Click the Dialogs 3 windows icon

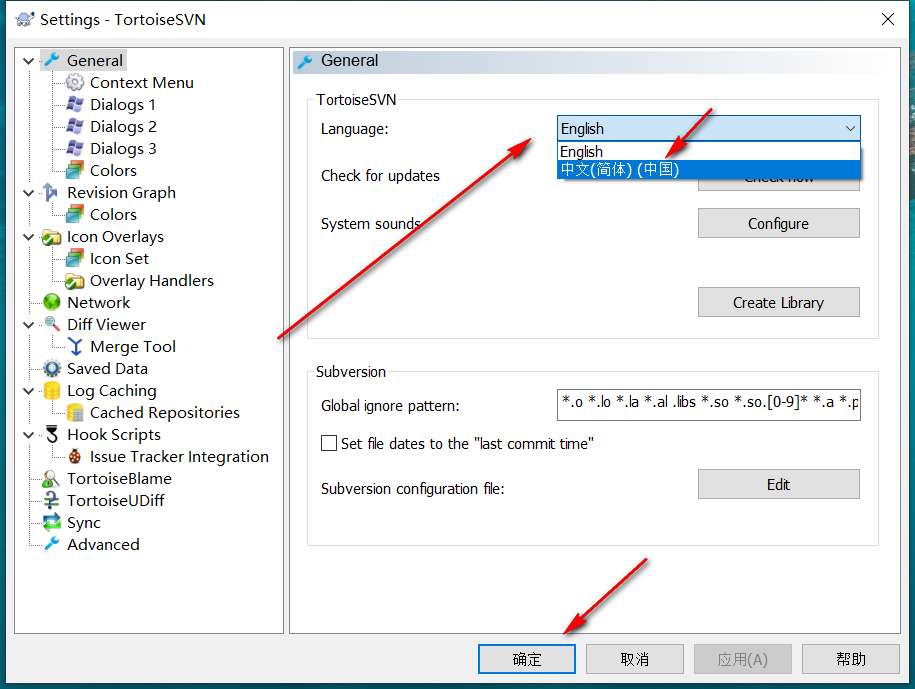pyautogui.click(x=75, y=148)
